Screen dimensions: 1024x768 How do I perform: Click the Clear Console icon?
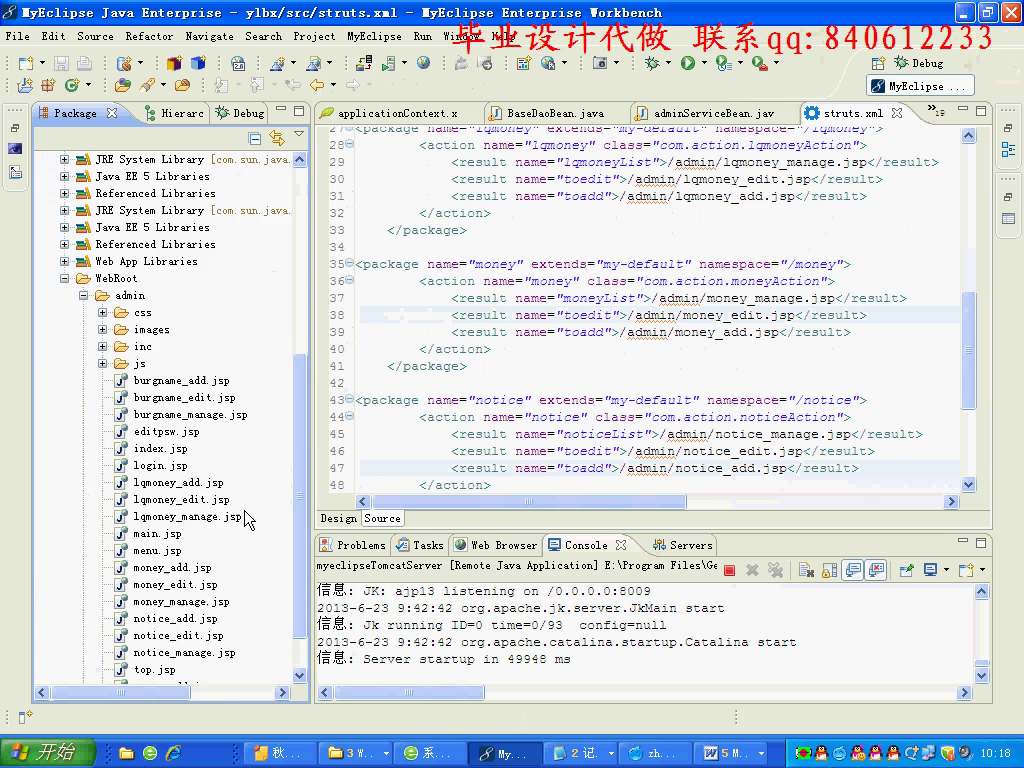(x=806, y=570)
